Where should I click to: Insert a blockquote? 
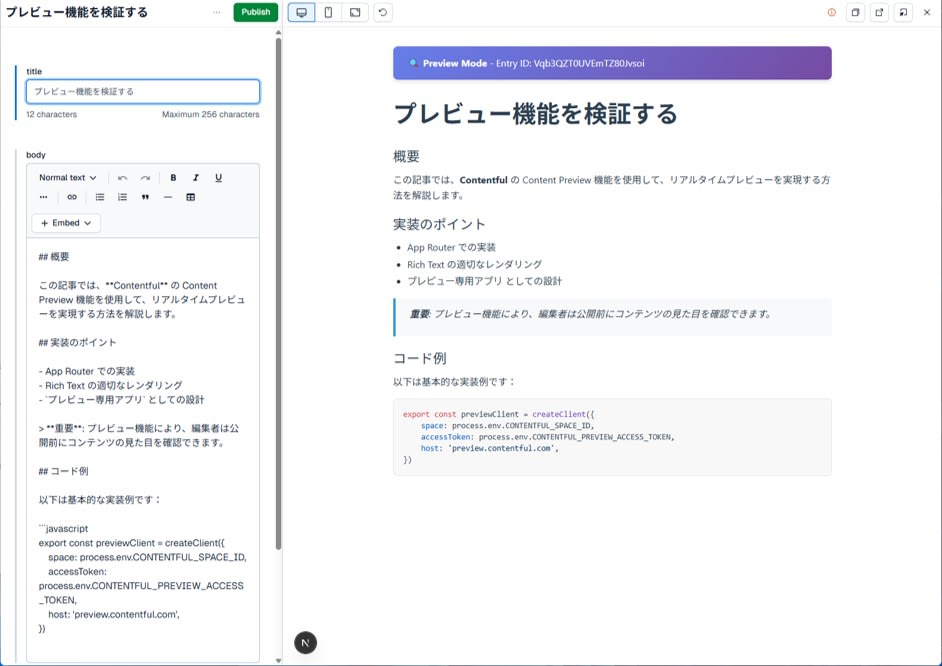145,197
